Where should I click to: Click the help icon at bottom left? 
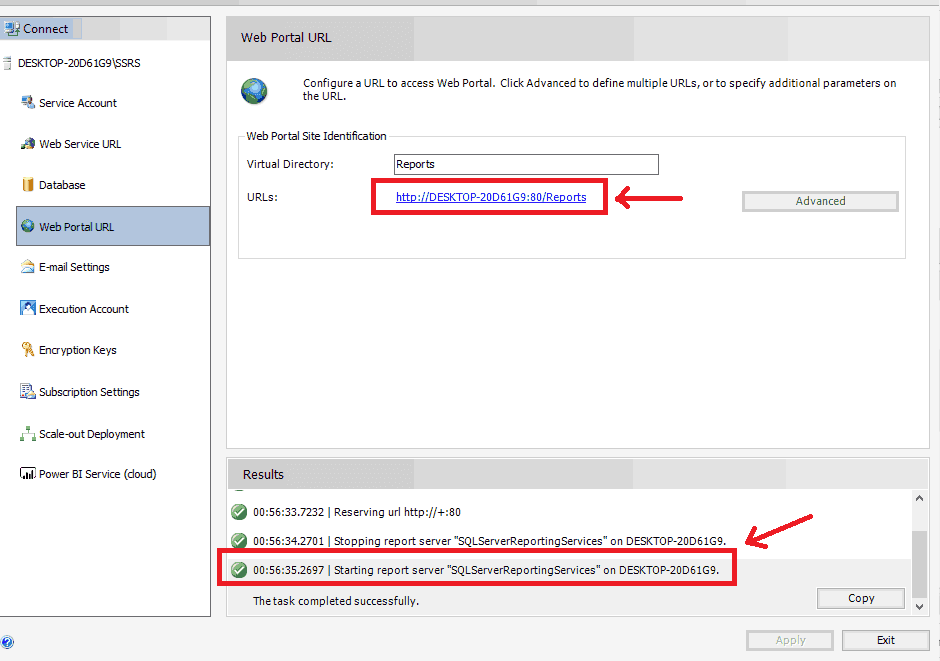(x=7, y=642)
